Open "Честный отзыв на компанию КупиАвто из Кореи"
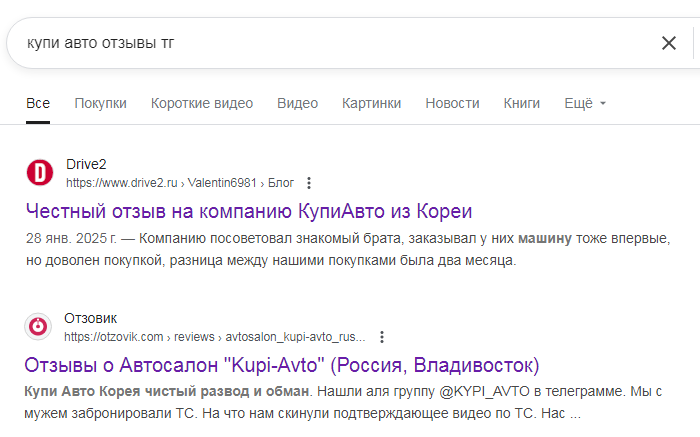 [249, 211]
